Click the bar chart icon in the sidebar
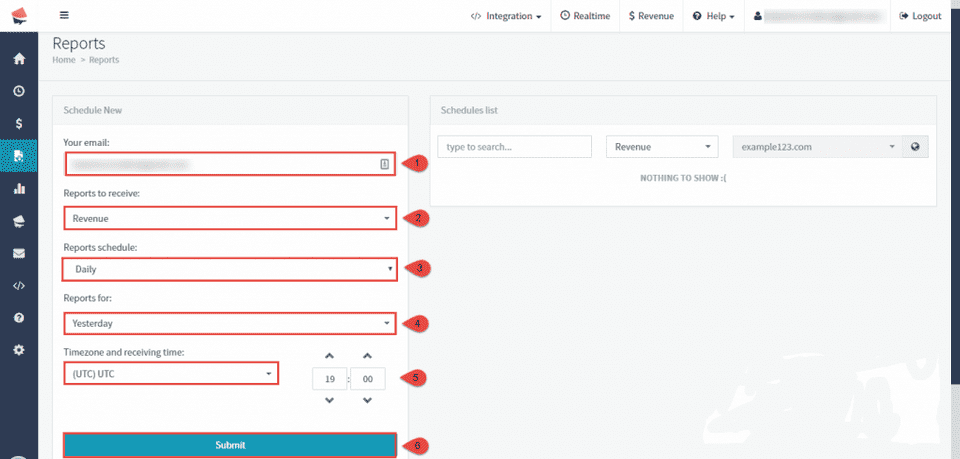 pyautogui.click(x=18, y=188)
